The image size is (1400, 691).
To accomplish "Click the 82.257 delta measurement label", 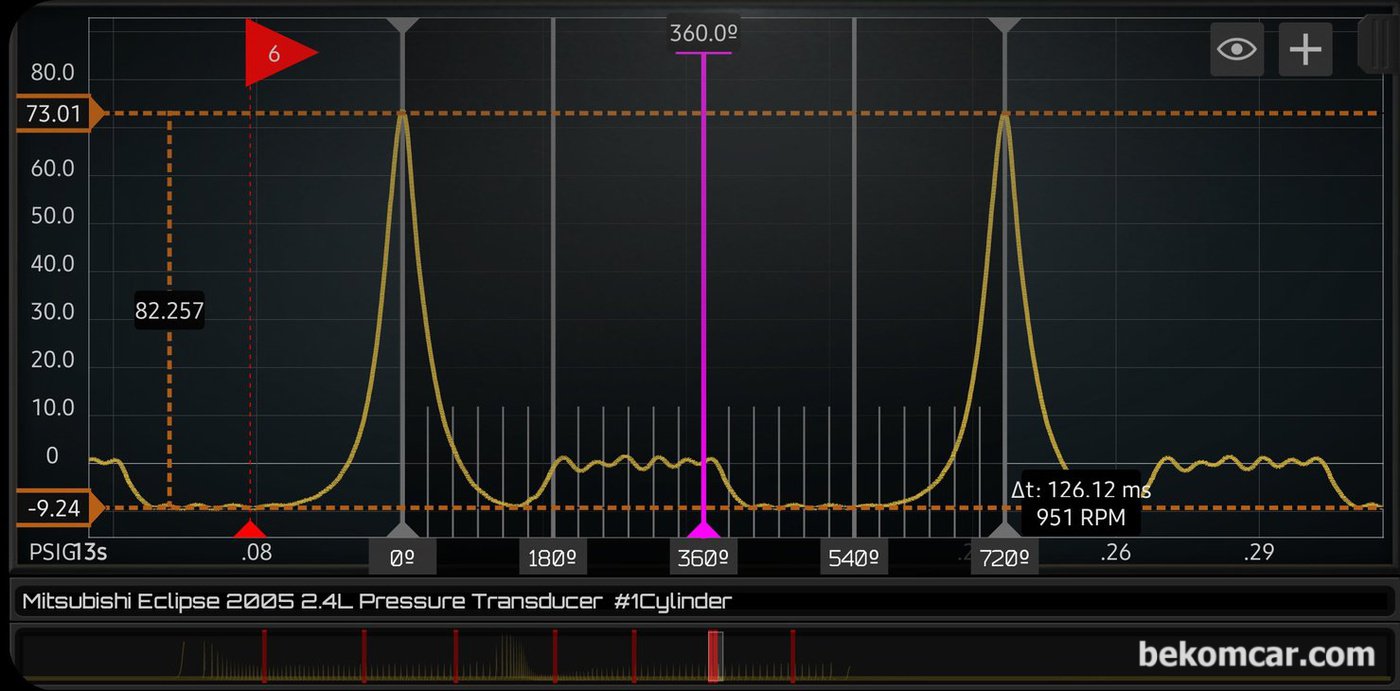I will [x=170, y=311].
